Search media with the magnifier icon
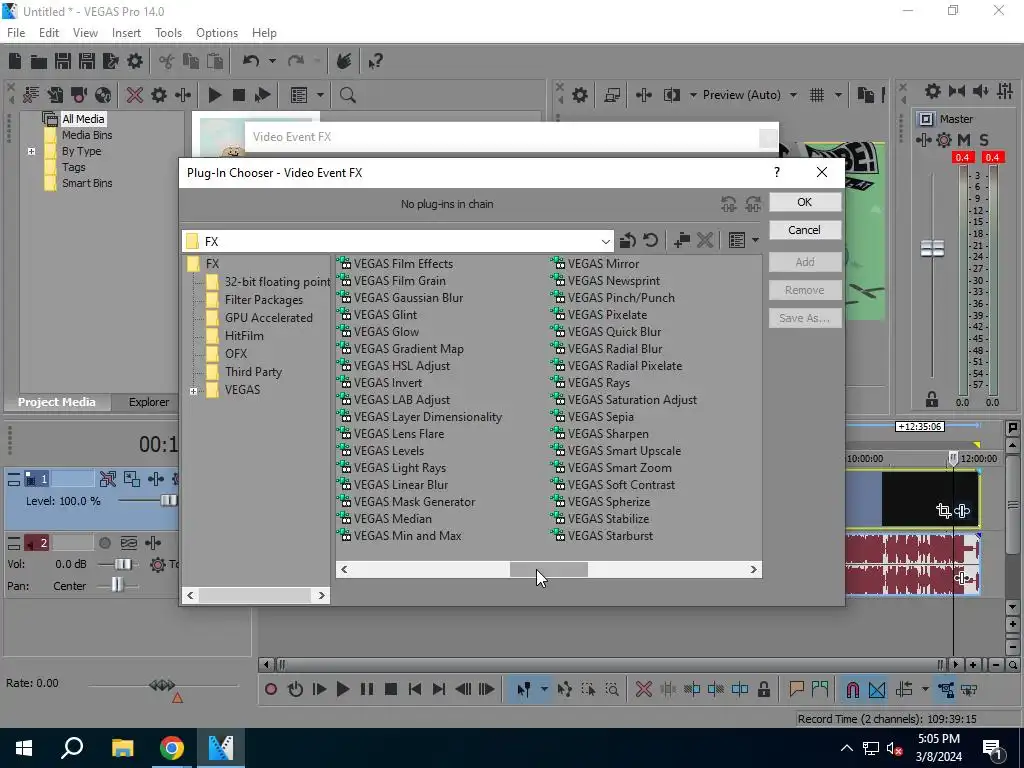 pyautogui.click(x=347, y=95)
